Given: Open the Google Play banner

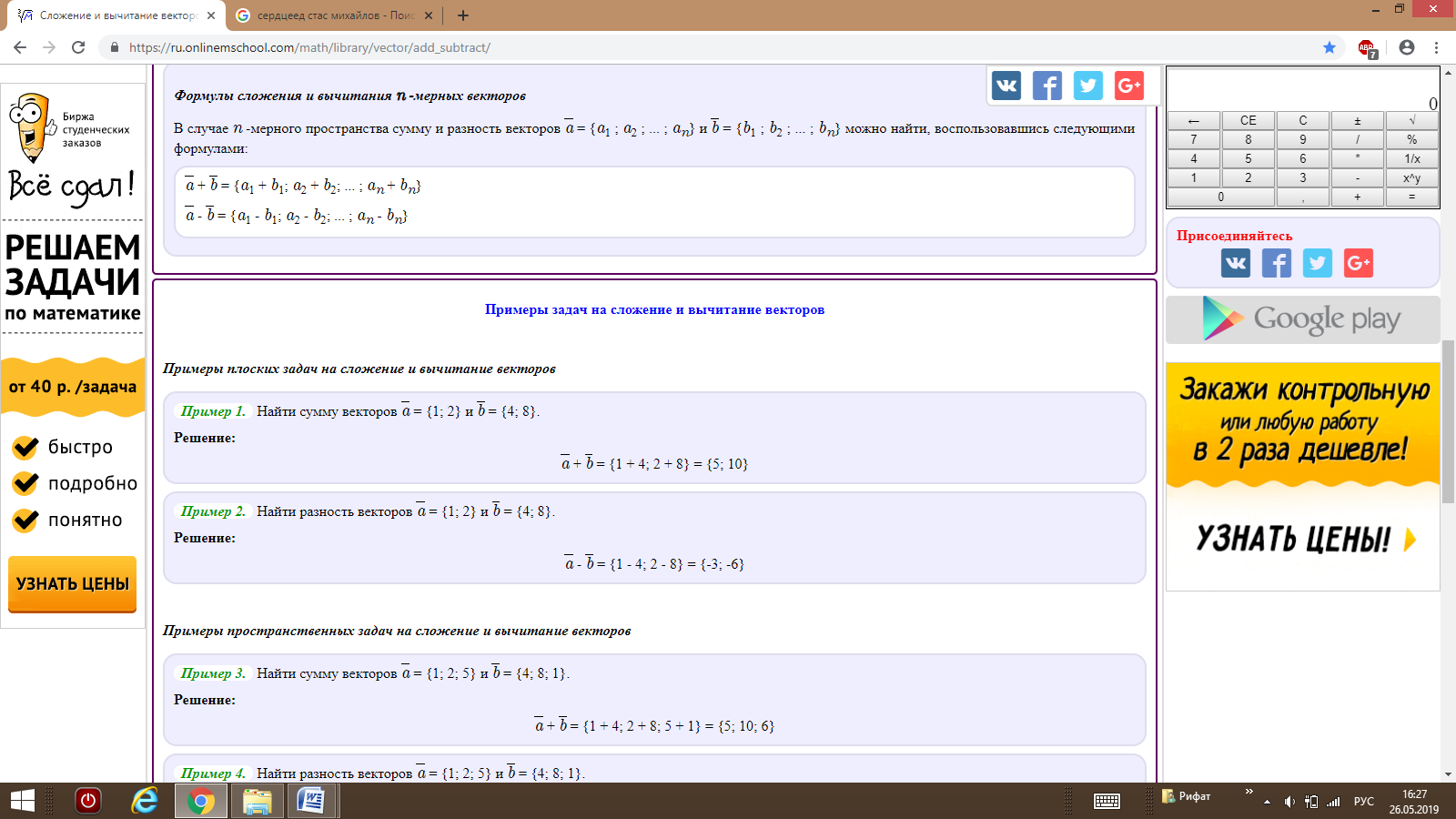Looking at the screenshot, I should pos(1302,319).
